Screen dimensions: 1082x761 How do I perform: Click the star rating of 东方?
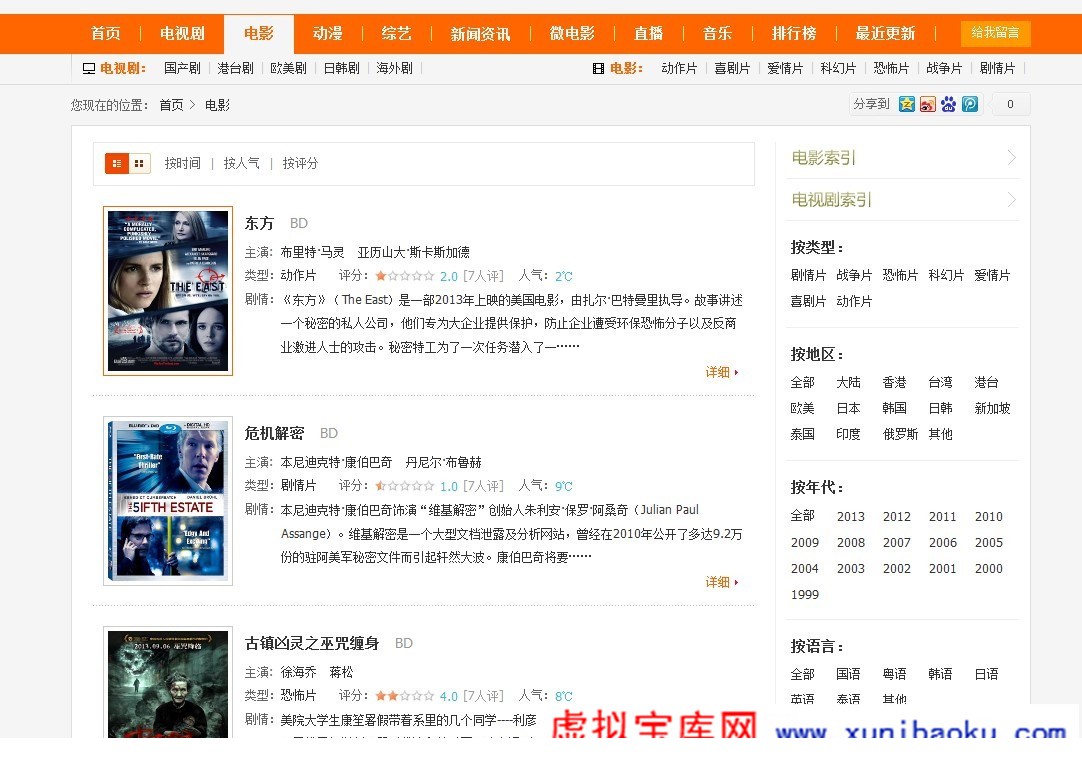(404, 276)
